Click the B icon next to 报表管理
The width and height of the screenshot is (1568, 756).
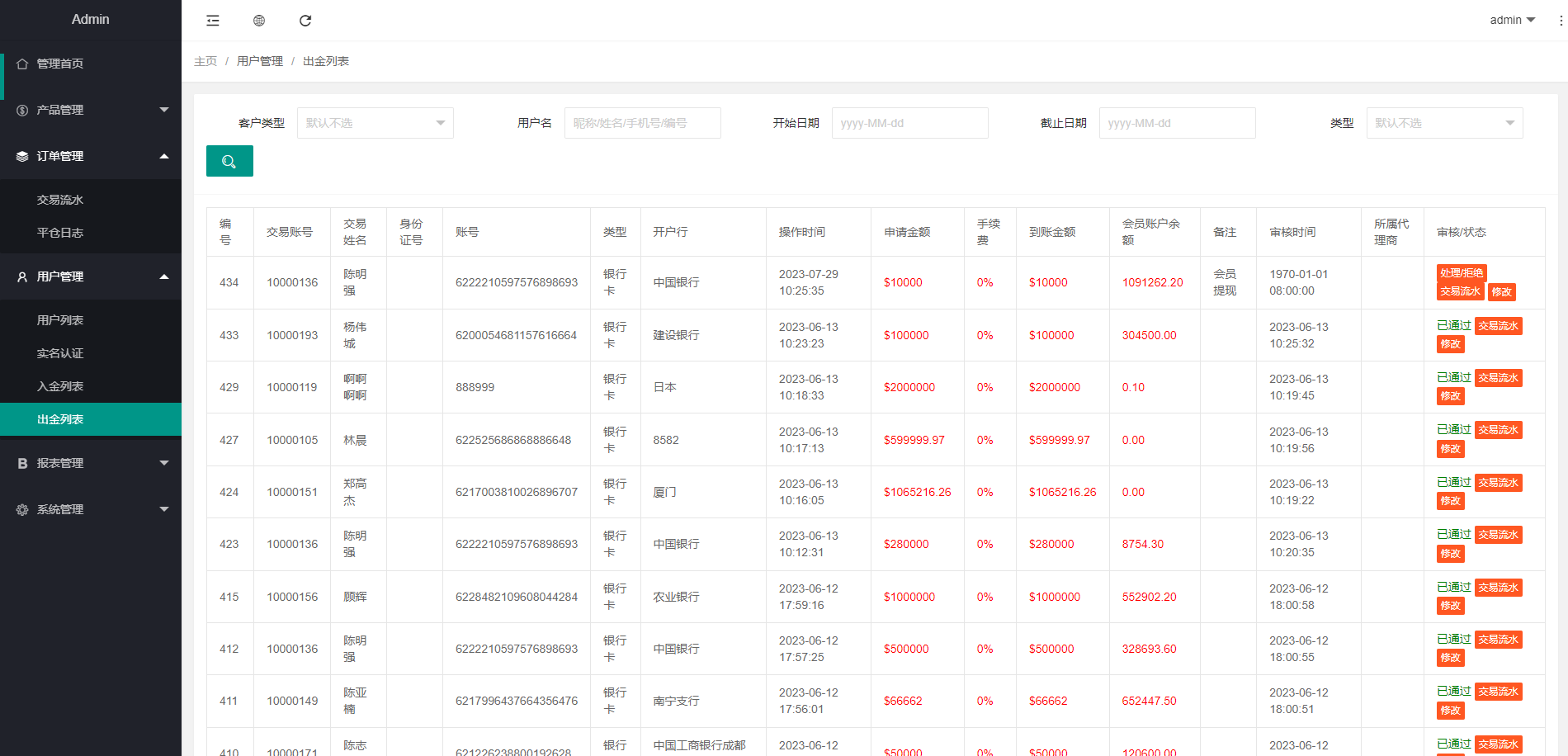click(21, 463)
